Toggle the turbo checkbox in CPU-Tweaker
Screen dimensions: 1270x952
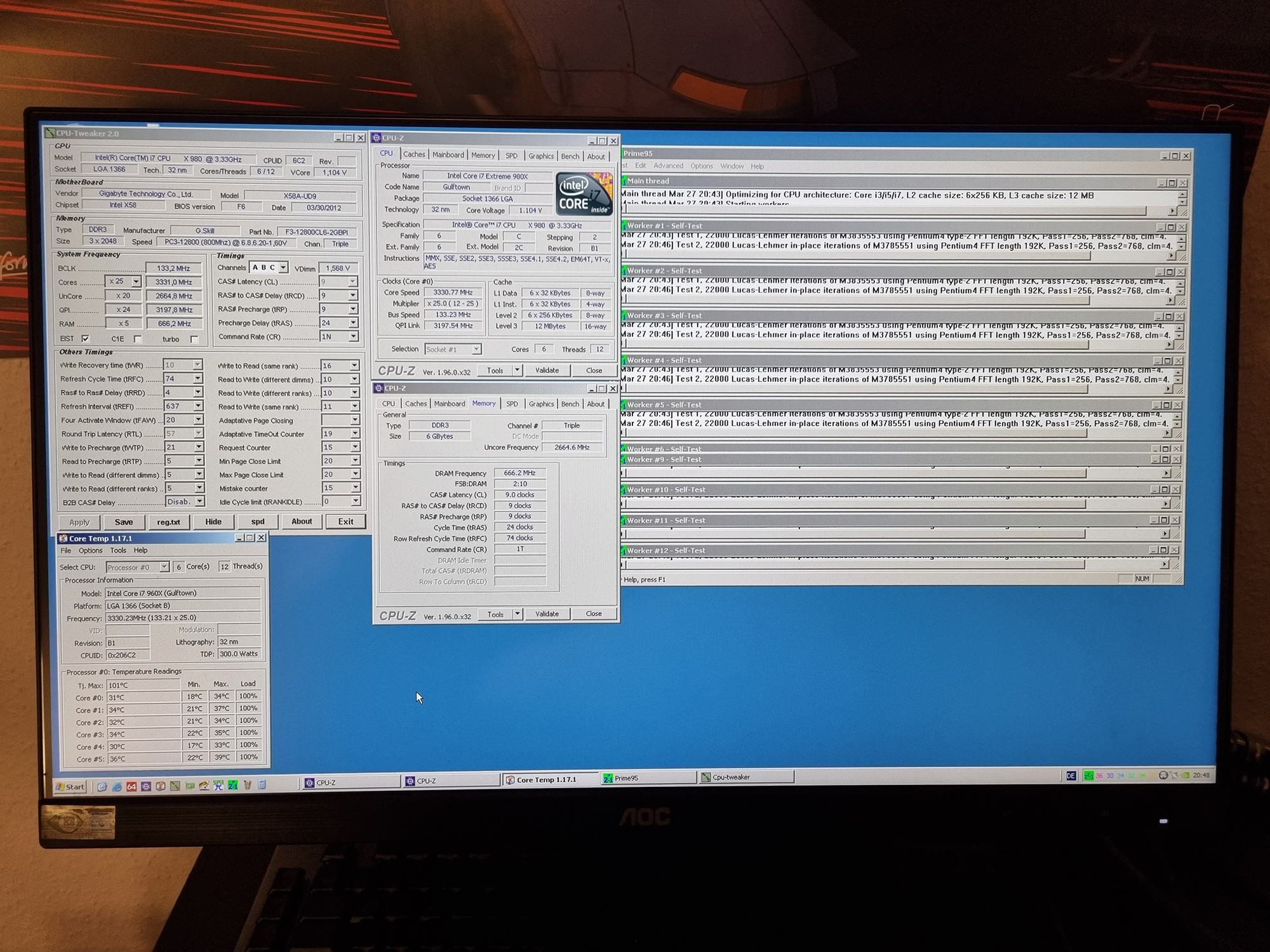point(194,339)
